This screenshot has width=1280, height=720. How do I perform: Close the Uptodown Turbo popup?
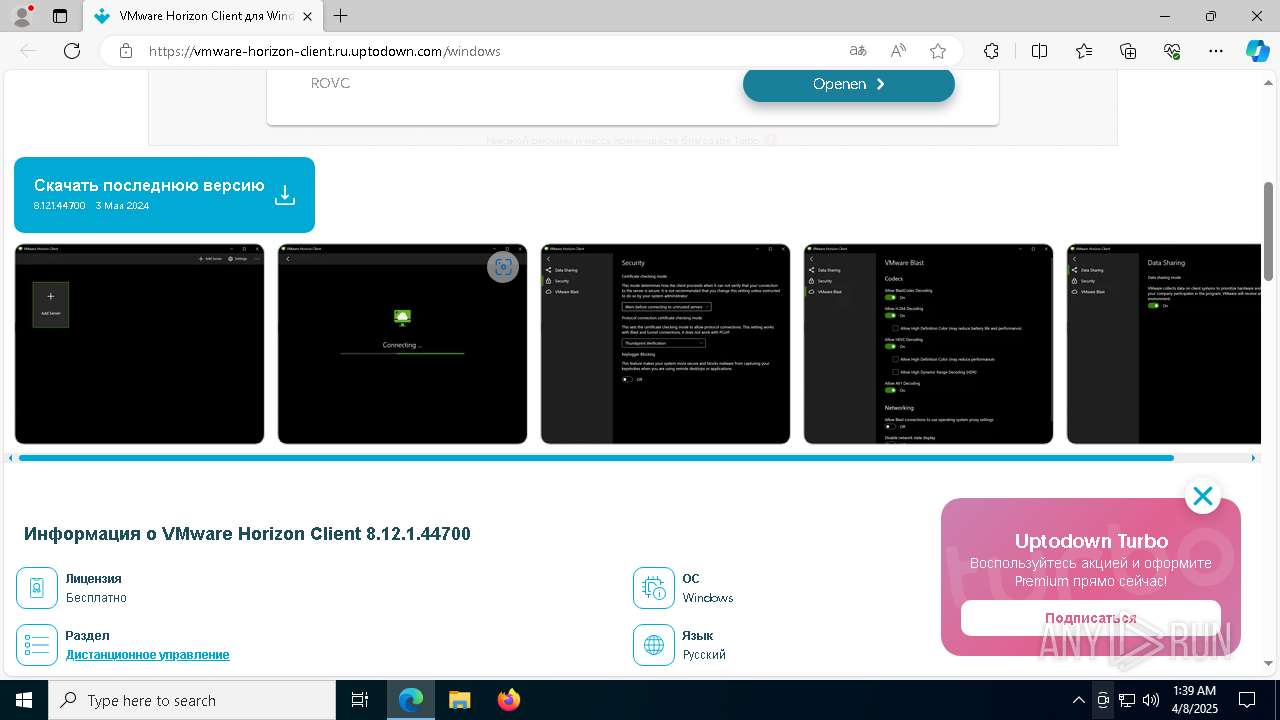tap(1202, 496)
